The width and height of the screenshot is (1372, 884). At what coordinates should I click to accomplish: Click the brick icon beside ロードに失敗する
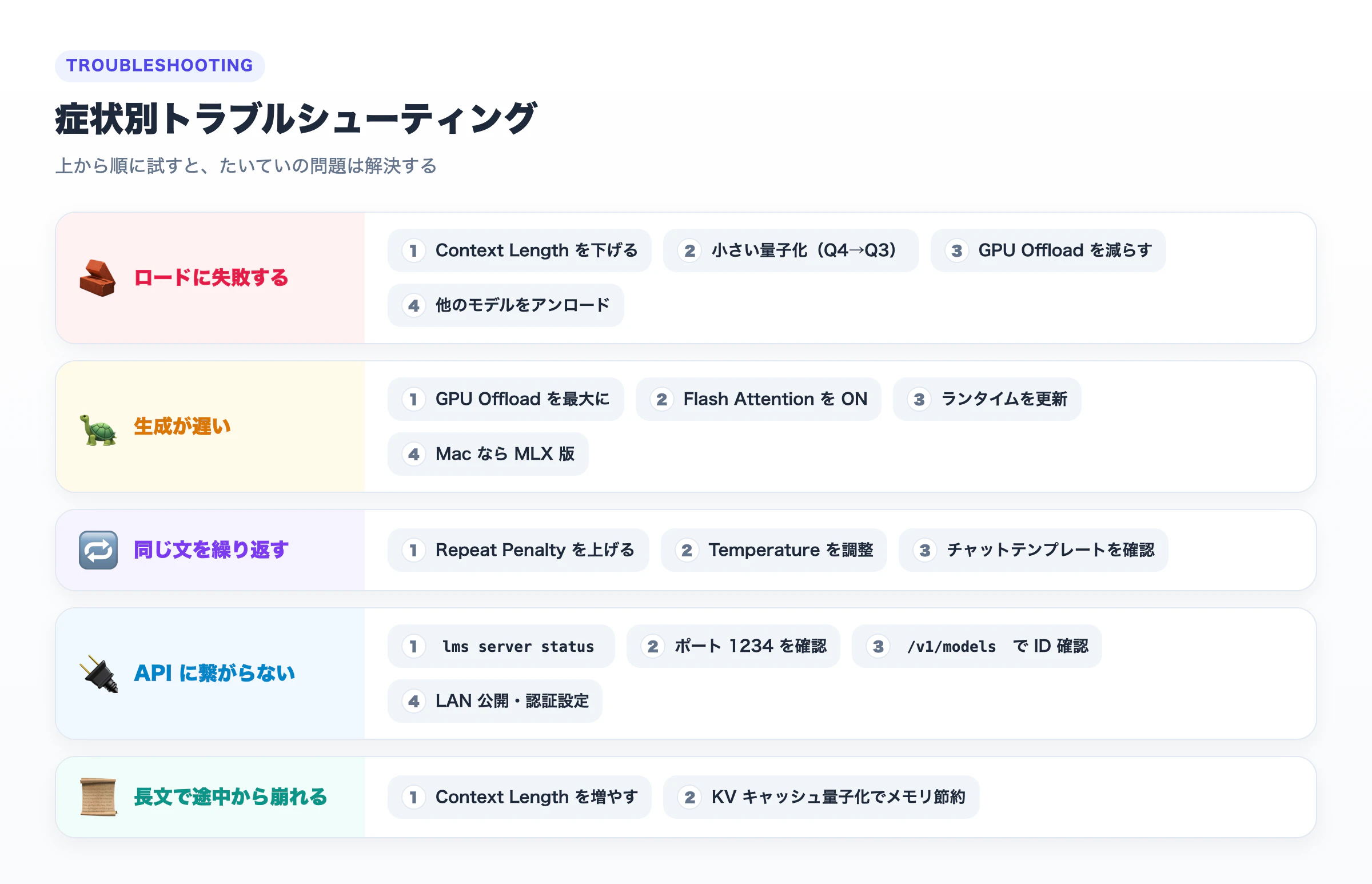pyautogui.click(x=98, y=278)
